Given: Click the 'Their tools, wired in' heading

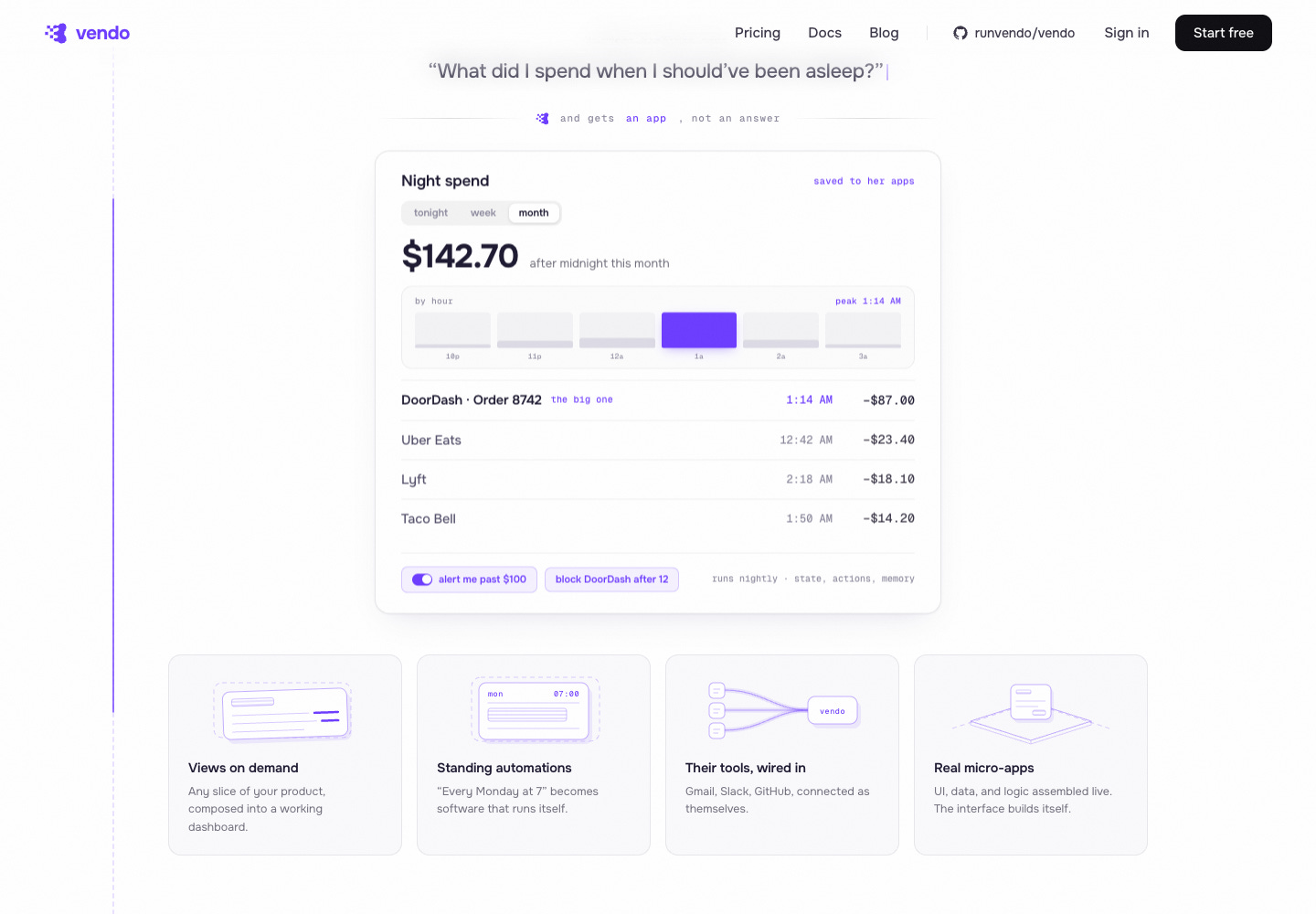Looking at the screenshot, I should (x=746, y=768).
